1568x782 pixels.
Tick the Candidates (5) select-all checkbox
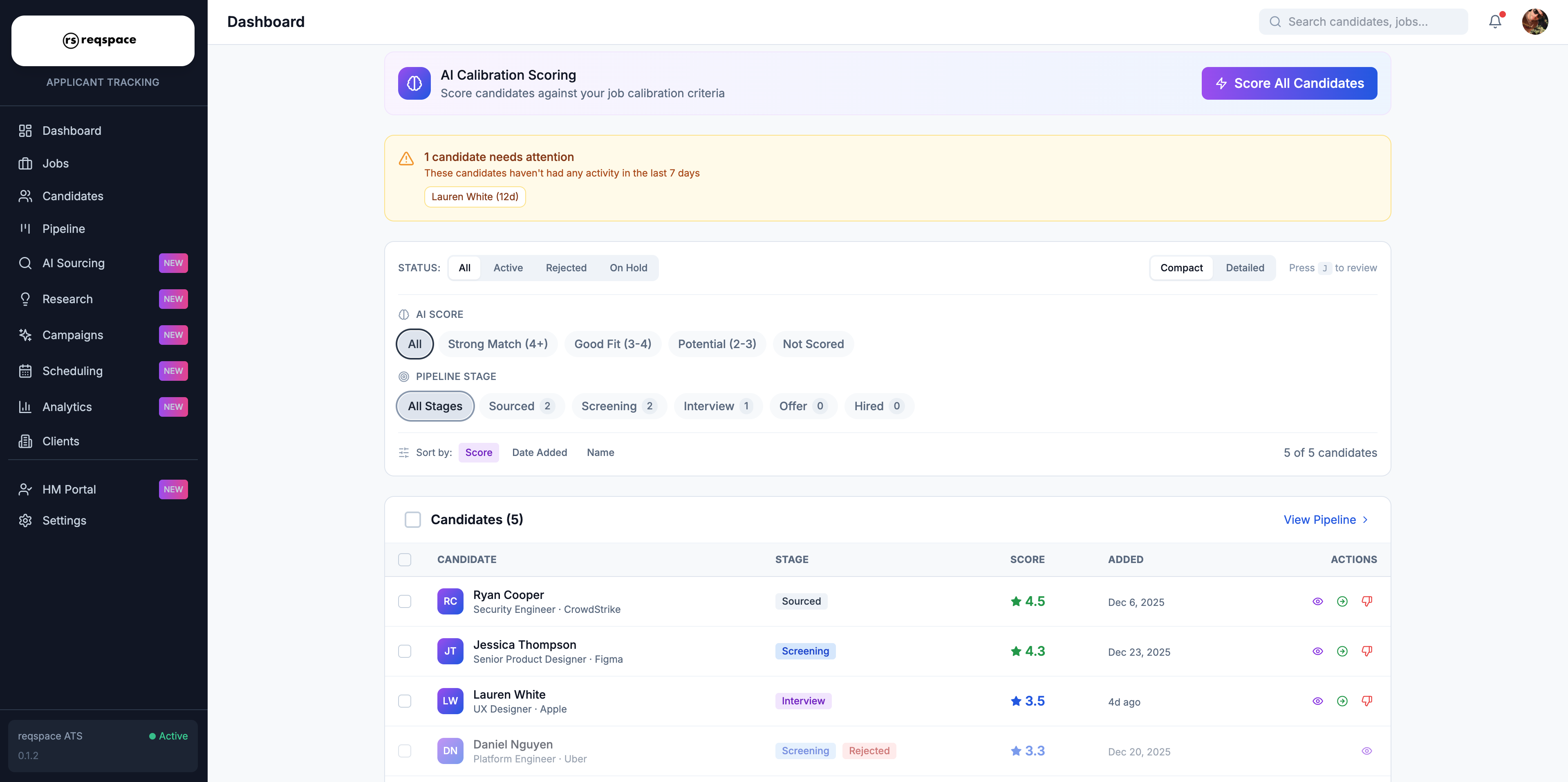click(x=413, y=519)
